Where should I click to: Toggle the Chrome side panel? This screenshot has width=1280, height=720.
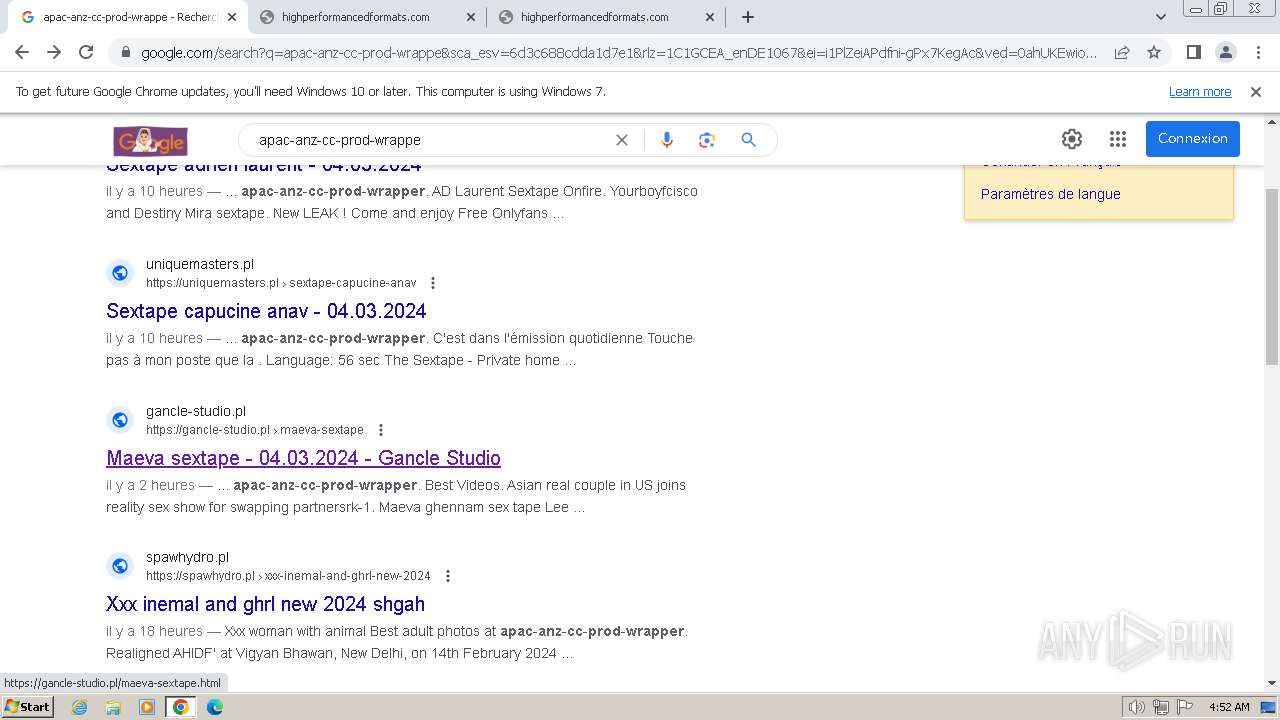click(1193, 52)
